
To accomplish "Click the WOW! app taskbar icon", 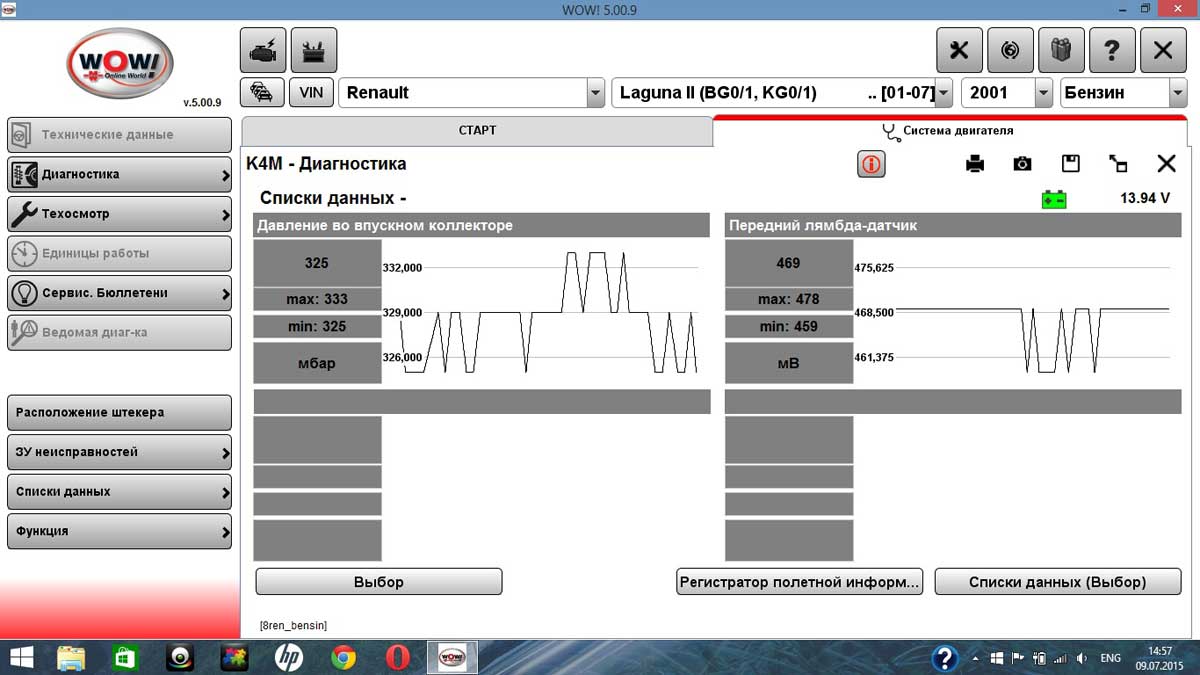I will [x=452, y=658].
